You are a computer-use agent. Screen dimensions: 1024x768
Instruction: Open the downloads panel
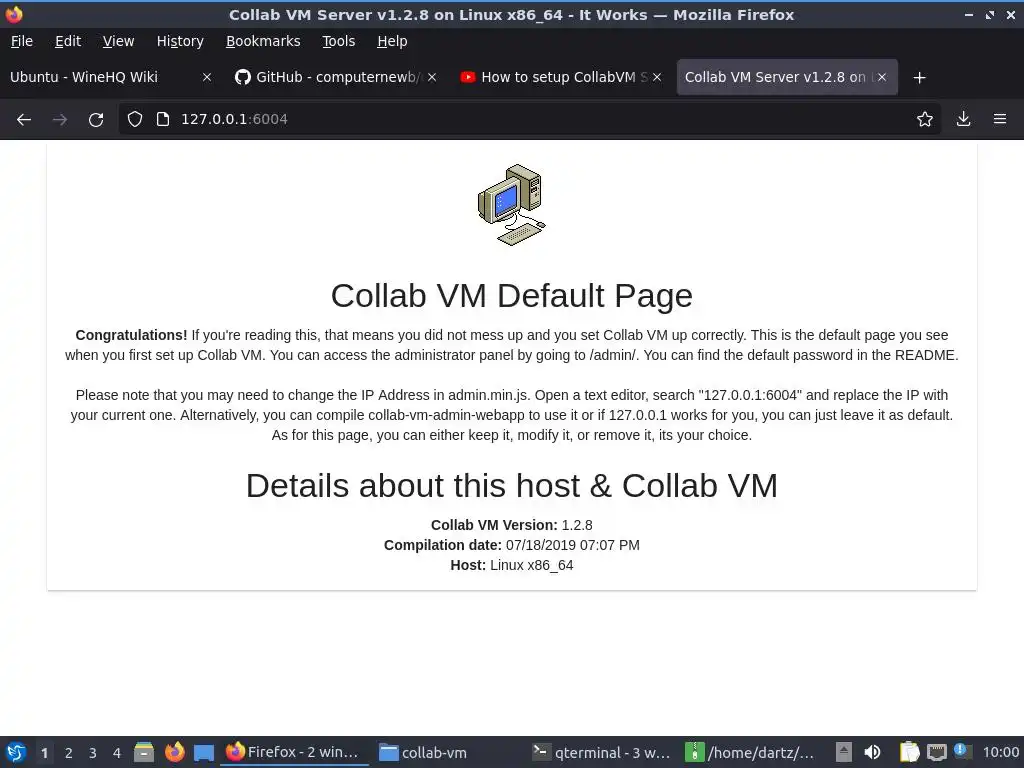[963, 119]
